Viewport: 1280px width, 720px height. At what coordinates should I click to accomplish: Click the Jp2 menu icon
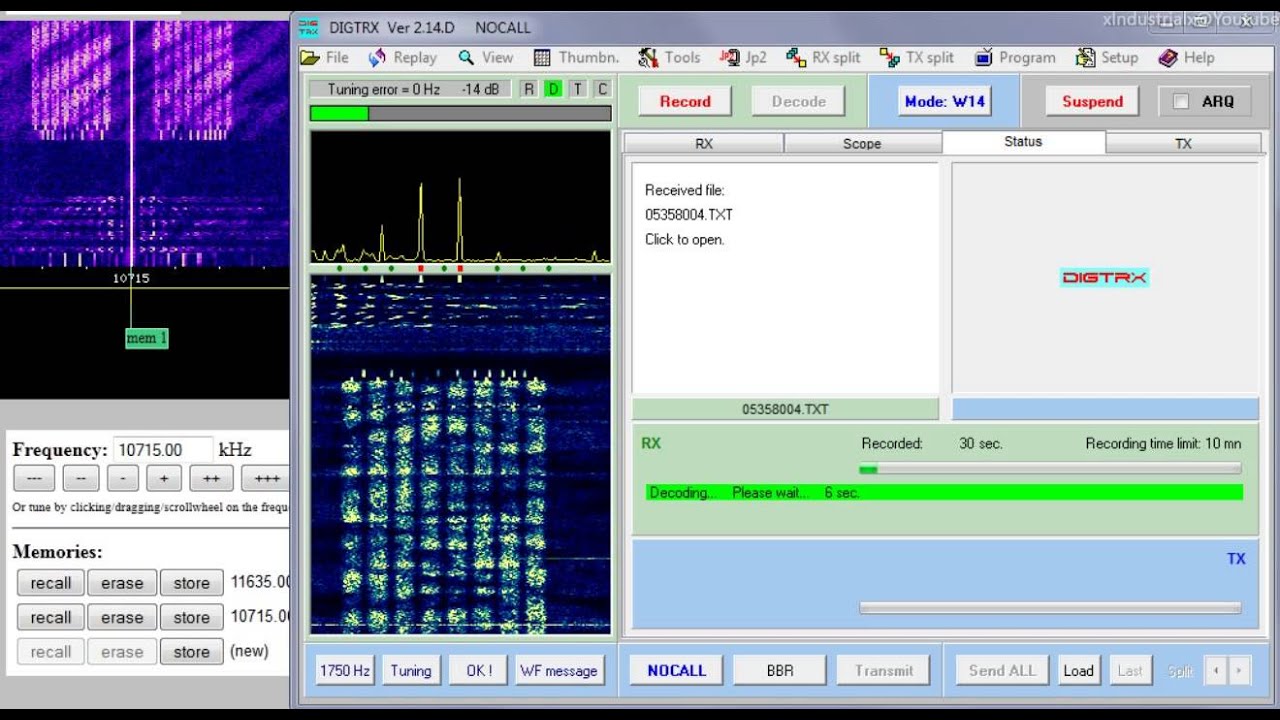(730, 58)
